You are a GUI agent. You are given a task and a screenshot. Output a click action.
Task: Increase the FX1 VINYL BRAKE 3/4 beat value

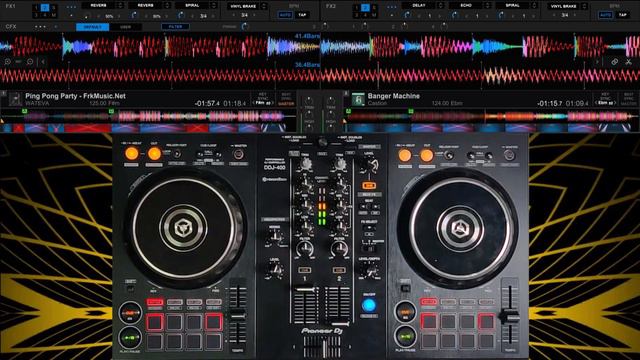pyautogui.click(x=254, y=15)
